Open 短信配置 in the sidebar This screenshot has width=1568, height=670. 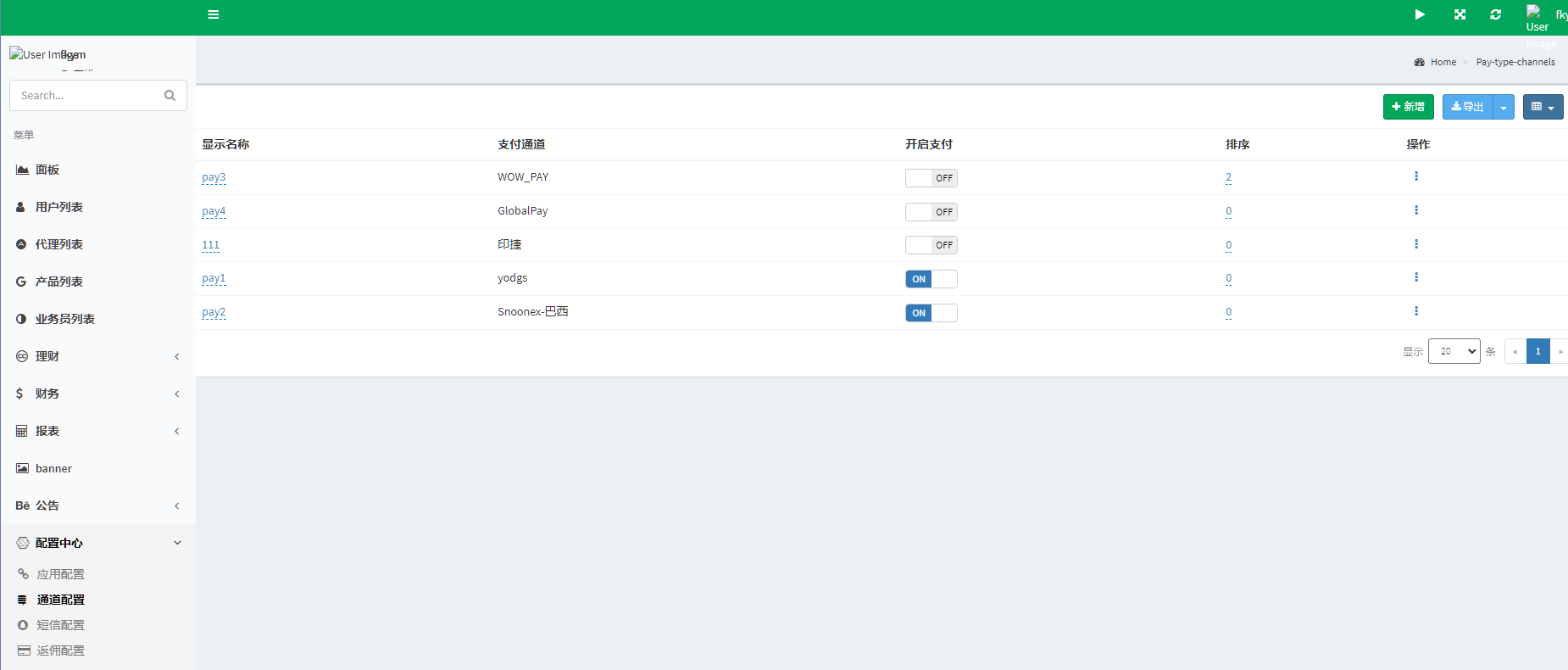tap(60, 625)
